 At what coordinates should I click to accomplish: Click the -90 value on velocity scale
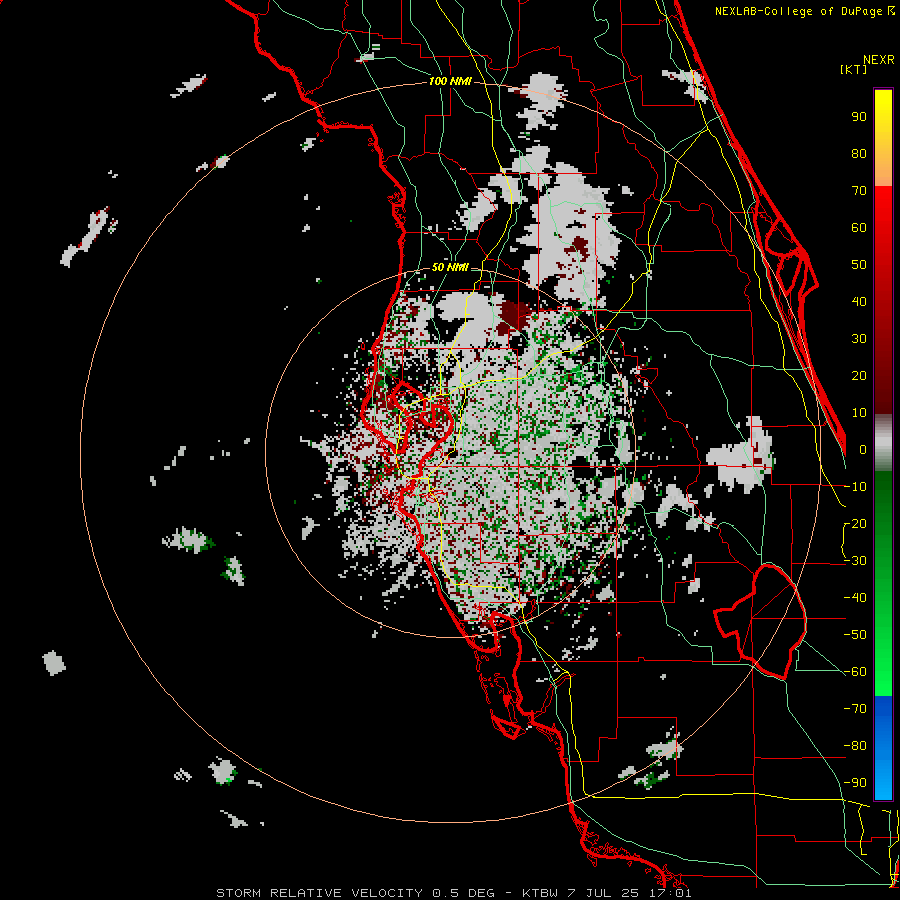(855, 783)
